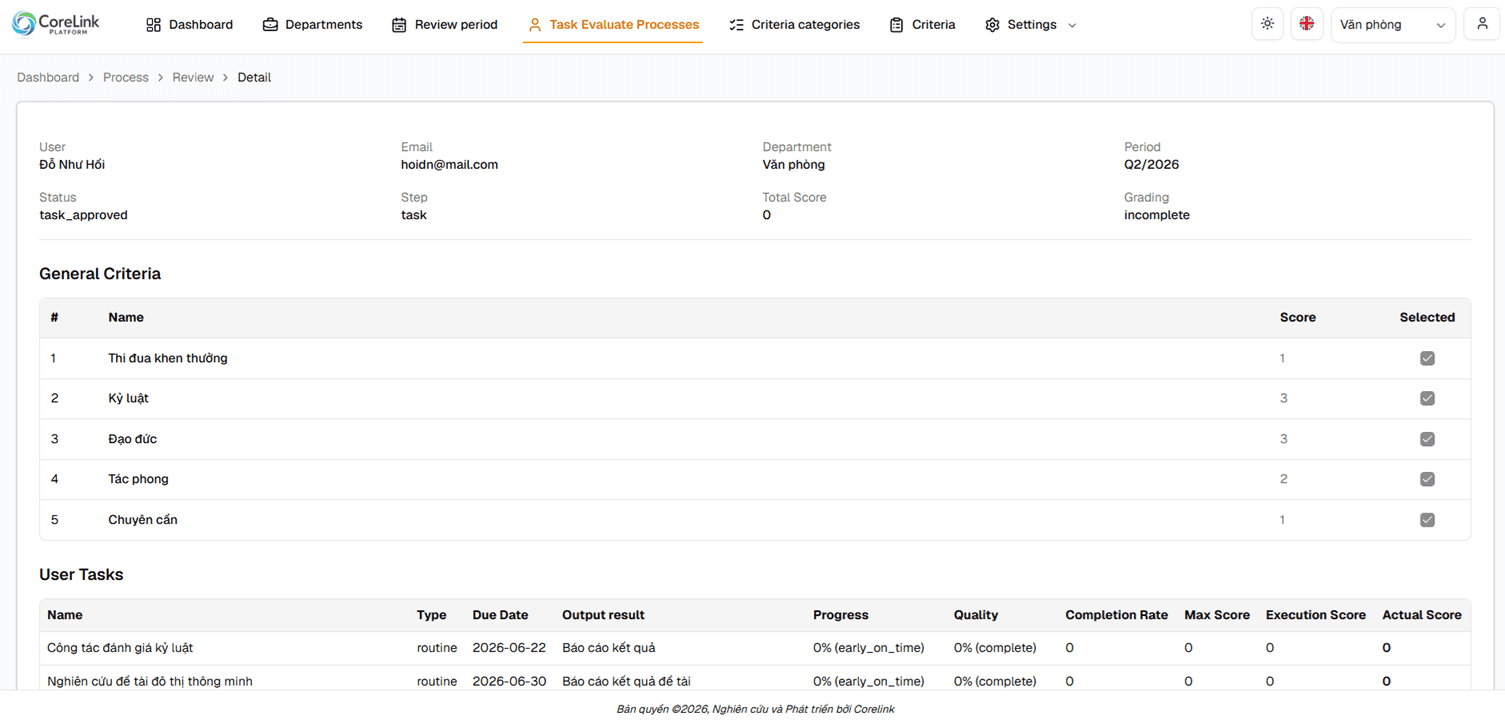Change language with the UK flag button

[1307, 24]
